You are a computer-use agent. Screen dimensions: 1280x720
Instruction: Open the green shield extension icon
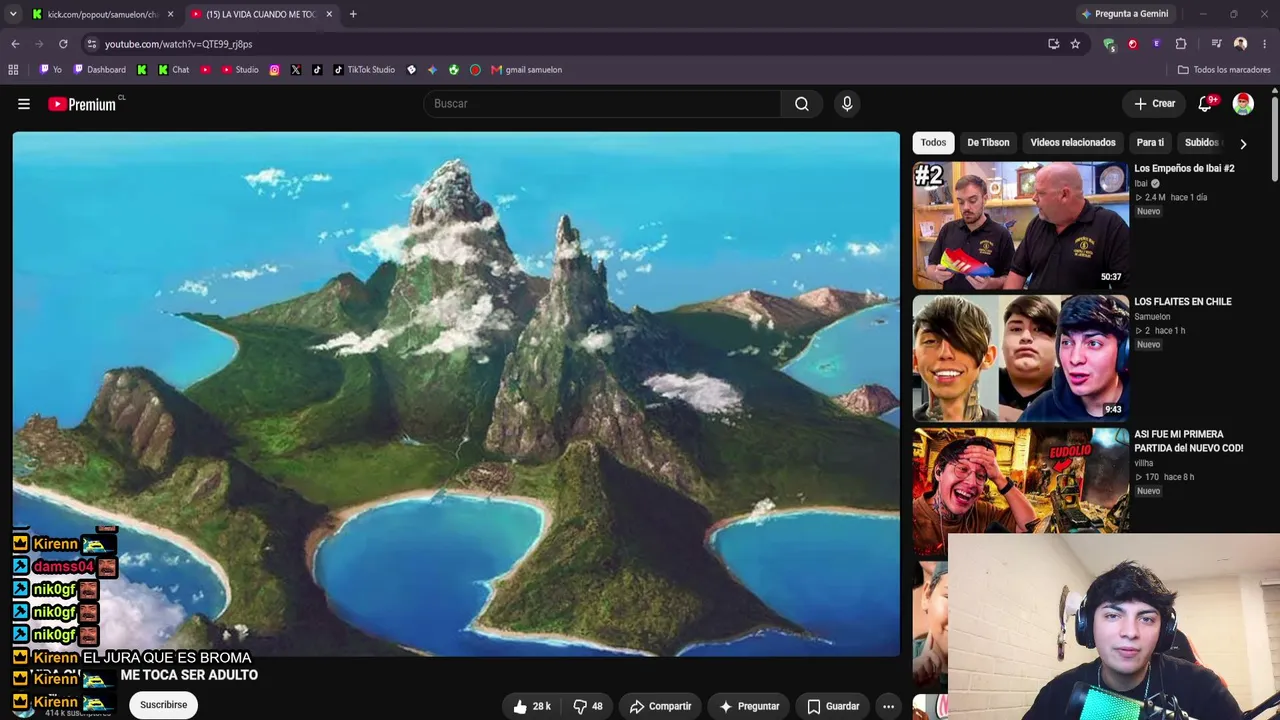(x=1109, y=44)
